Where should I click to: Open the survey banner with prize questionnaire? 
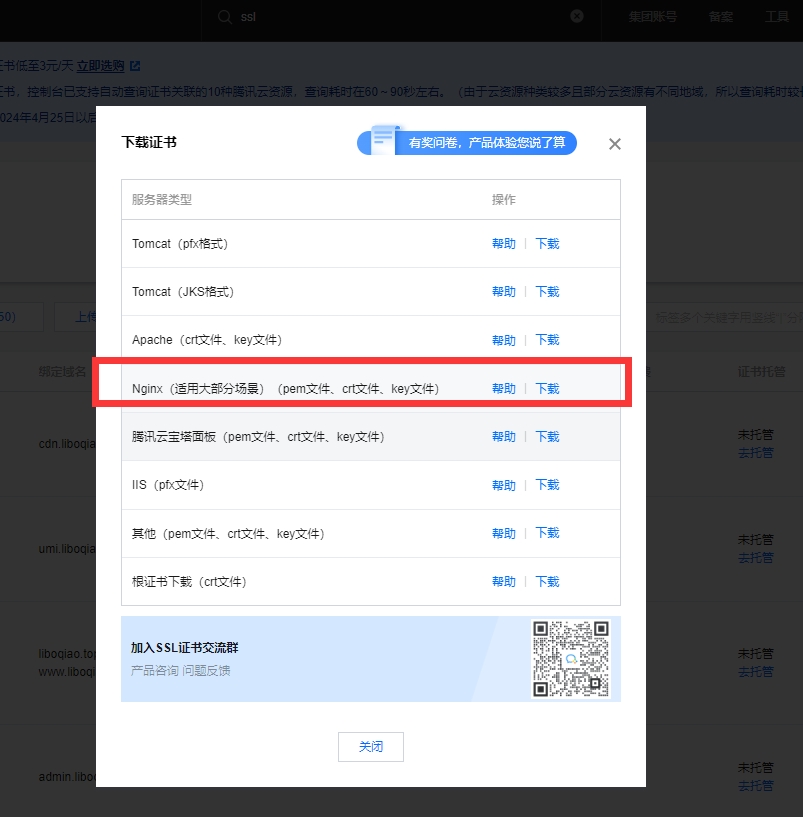pyautogui.click(x=467, y=142)
